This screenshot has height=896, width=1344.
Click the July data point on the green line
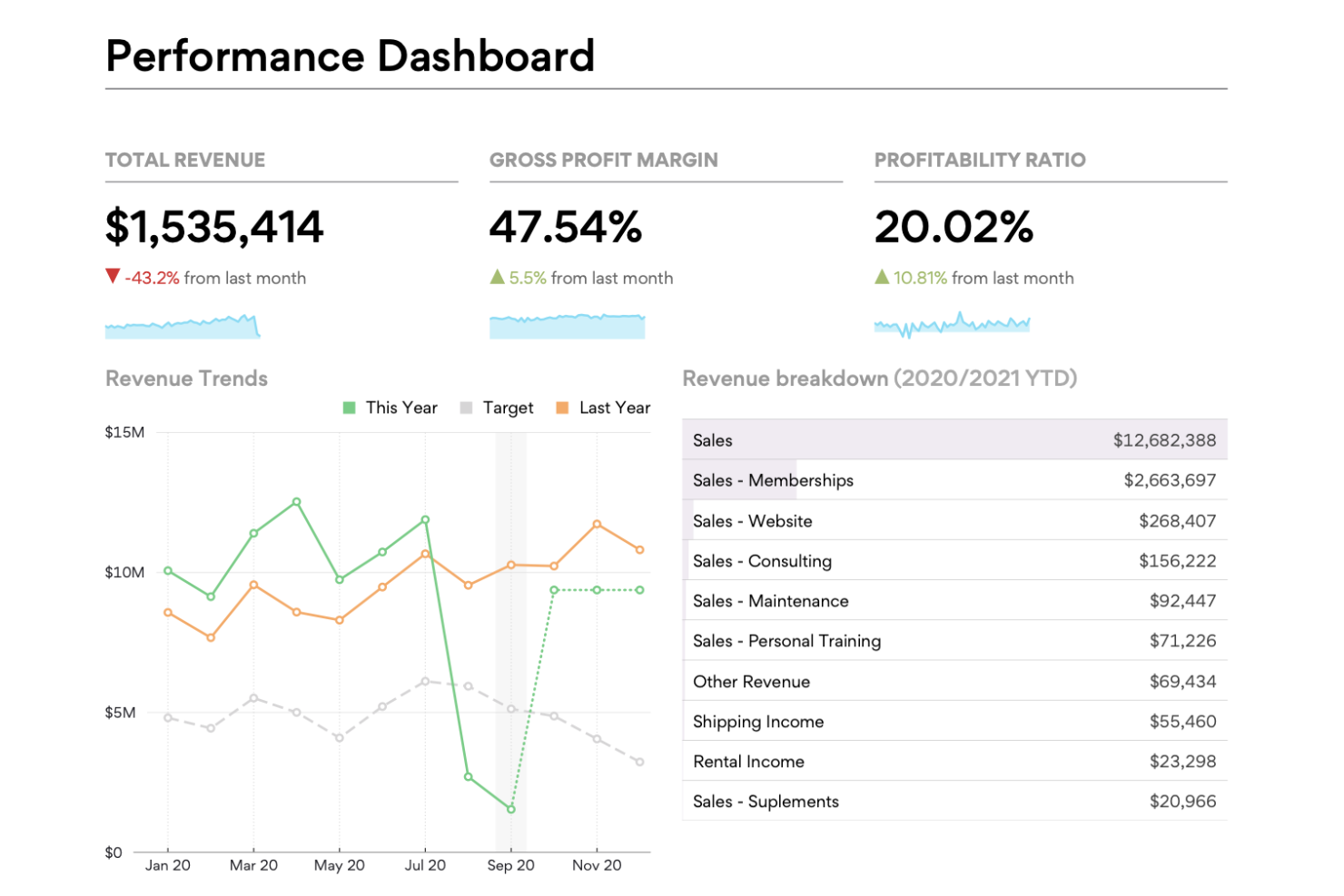pyautogui.click(x=425, y=519)
